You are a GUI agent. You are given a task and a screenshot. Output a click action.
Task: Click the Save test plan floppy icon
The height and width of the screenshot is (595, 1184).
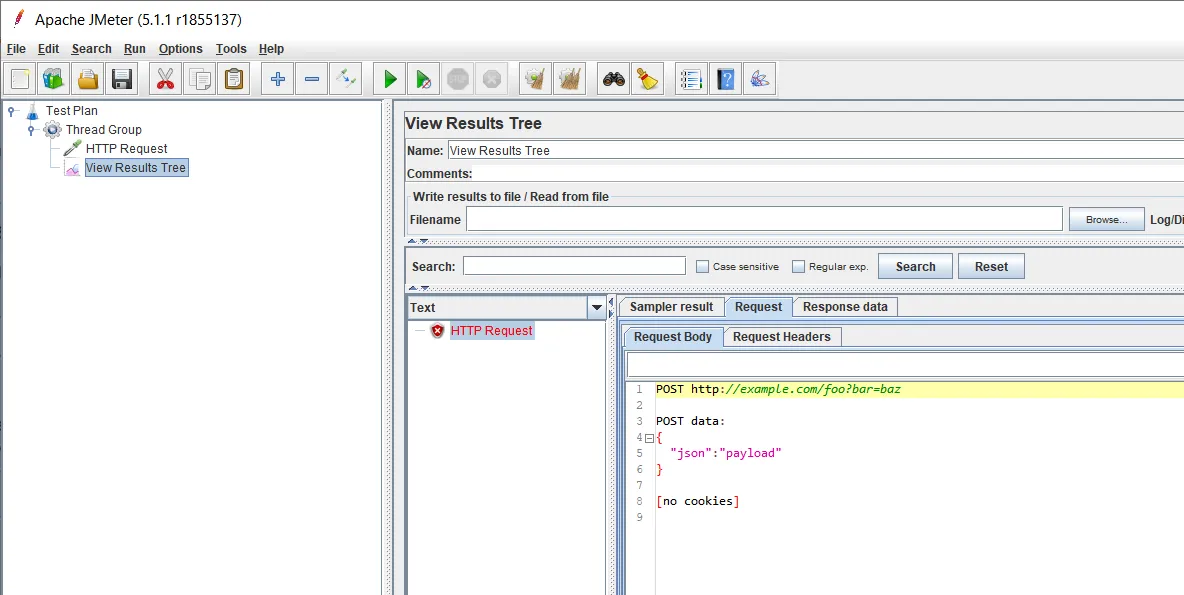coord(122,79)
